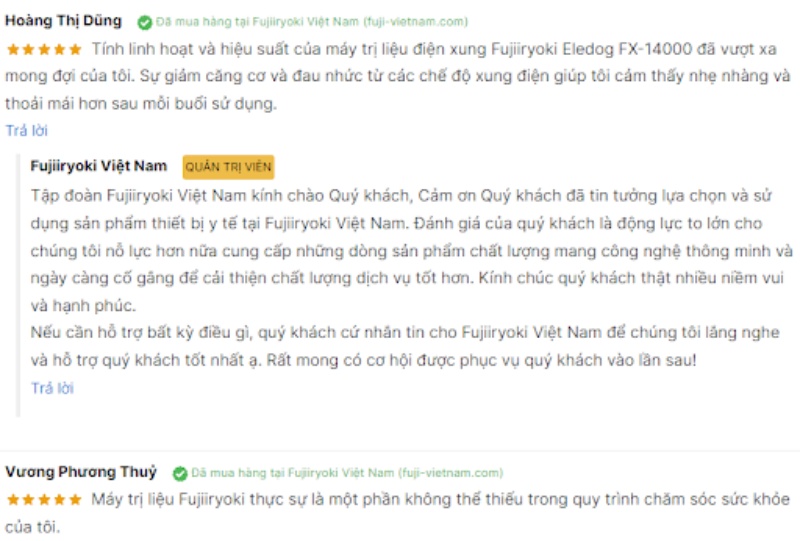This screenshot has width=800, height=541.
Task: Click reviewer name Hoàng Thị Dũng
Action: 63,21
